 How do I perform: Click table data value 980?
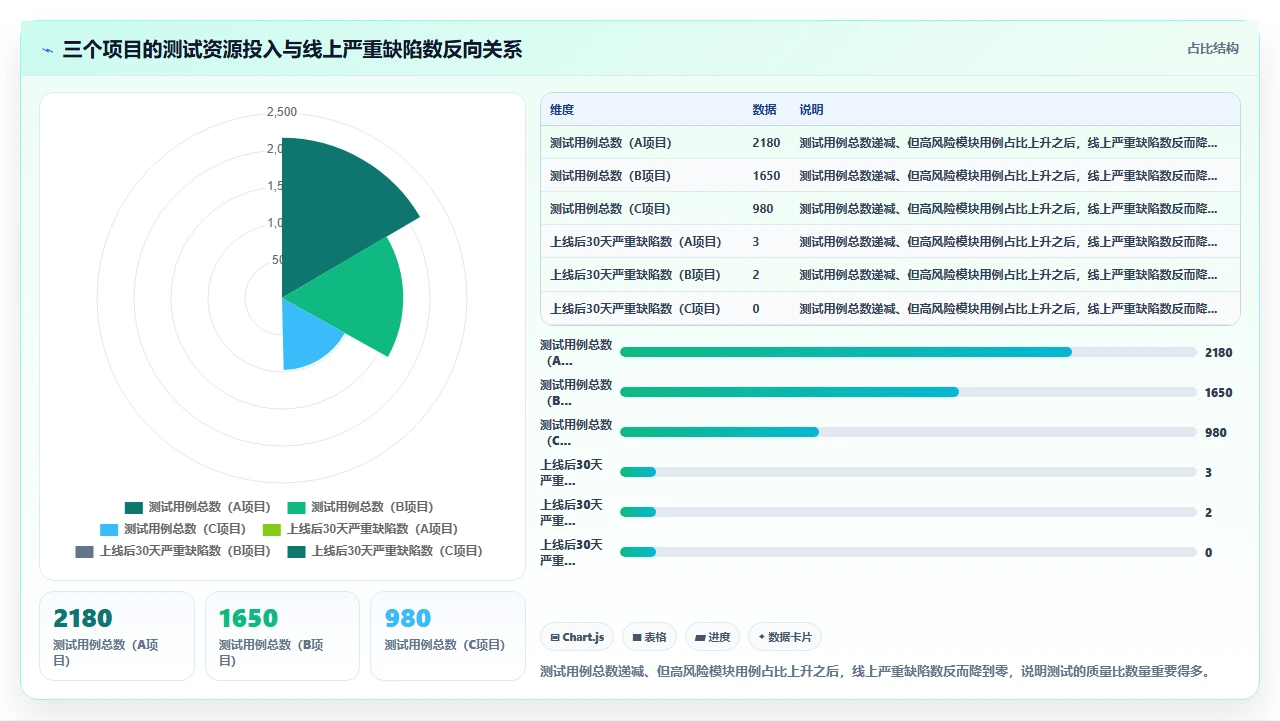click(x=762, y=209)
